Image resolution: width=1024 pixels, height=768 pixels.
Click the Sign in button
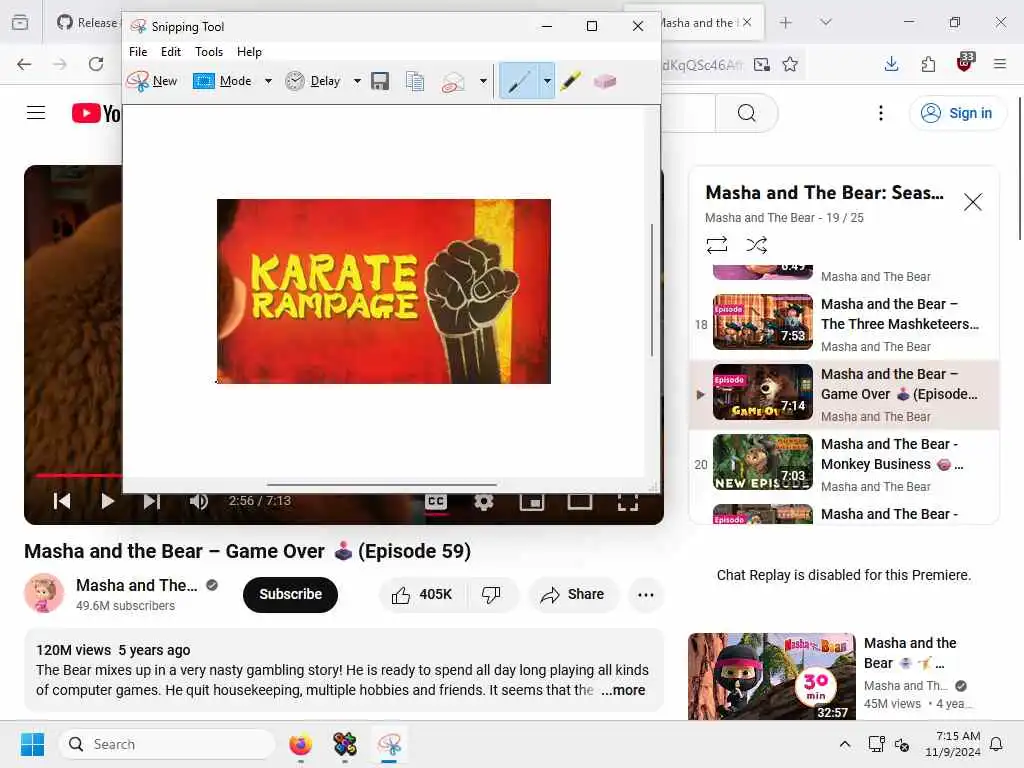click(957, 113)
